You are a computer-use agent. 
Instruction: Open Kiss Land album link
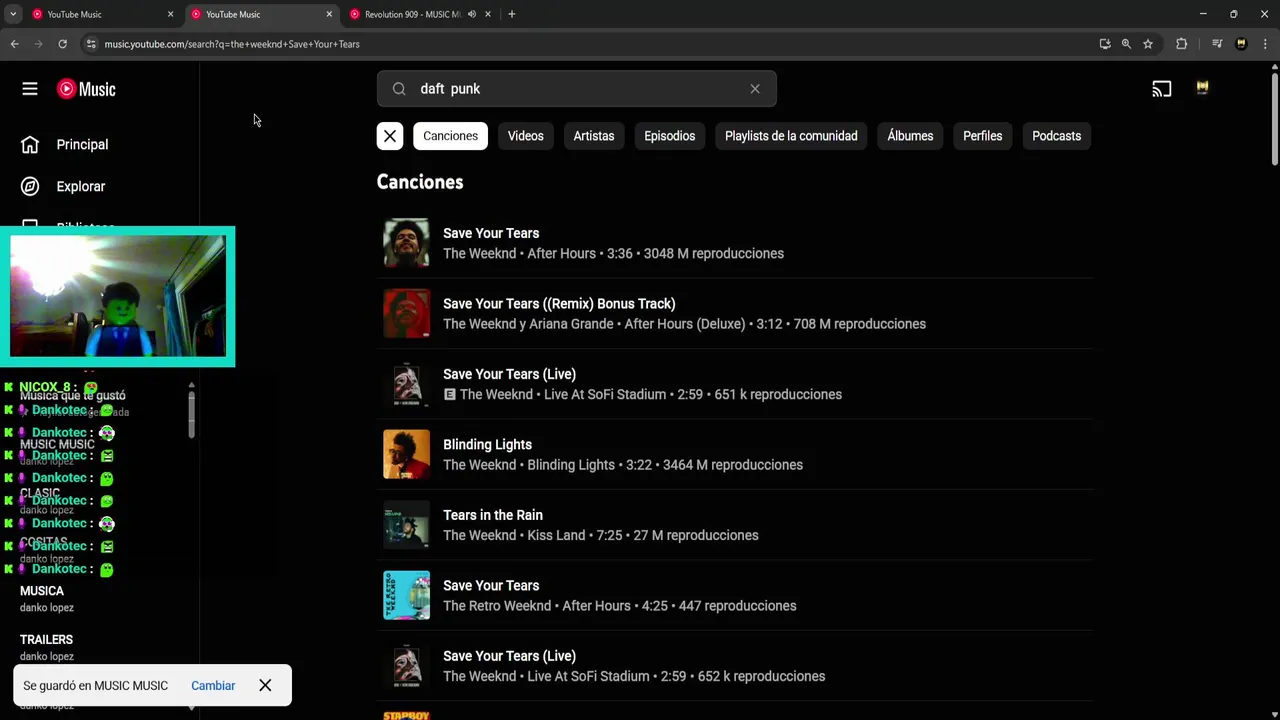pos(556,536)
